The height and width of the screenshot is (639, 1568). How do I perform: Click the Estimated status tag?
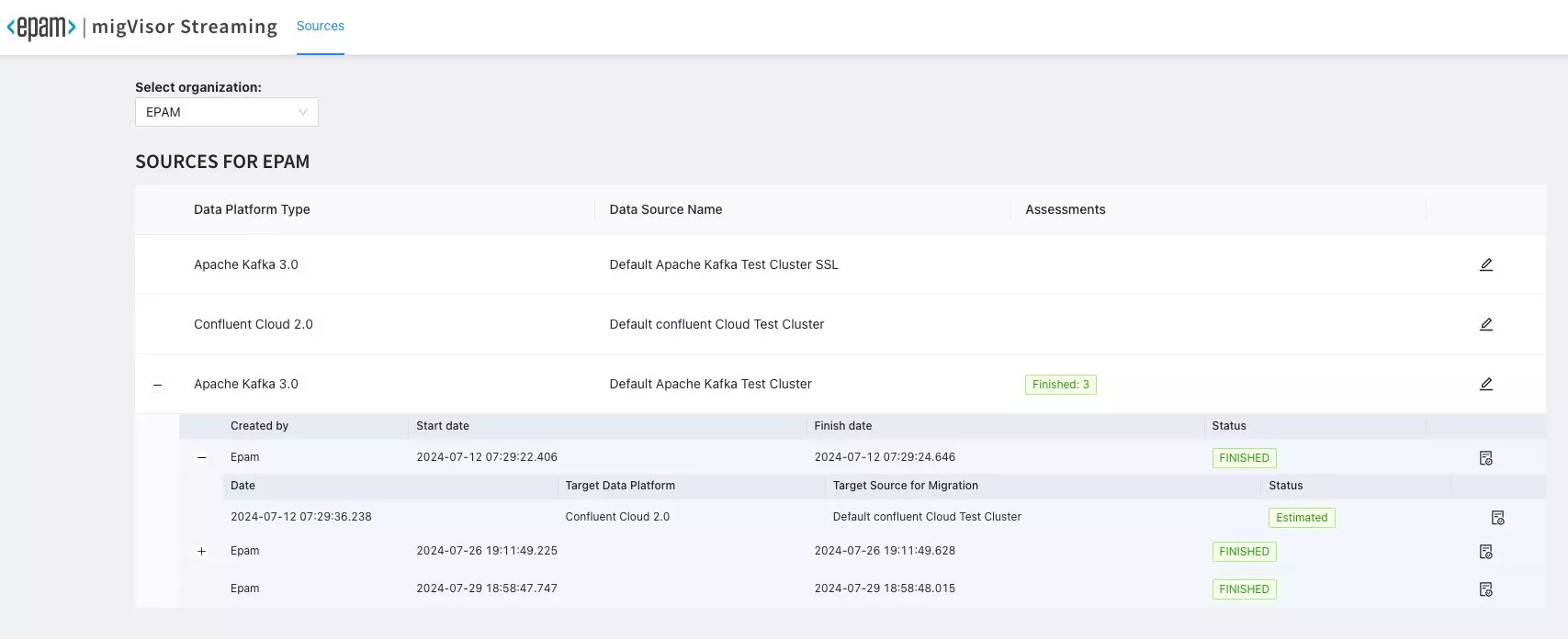coord(1302,518)
